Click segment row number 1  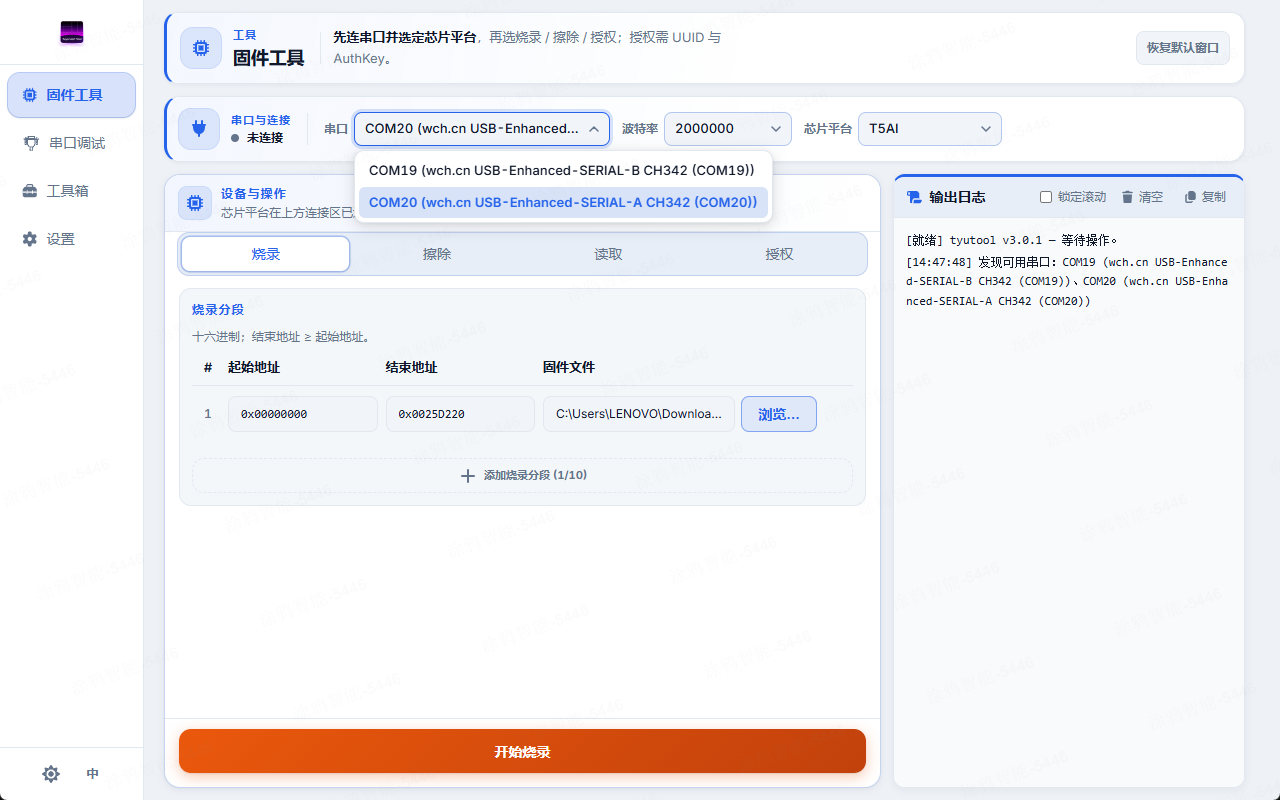pyautogui.click(x=208, y=414)
